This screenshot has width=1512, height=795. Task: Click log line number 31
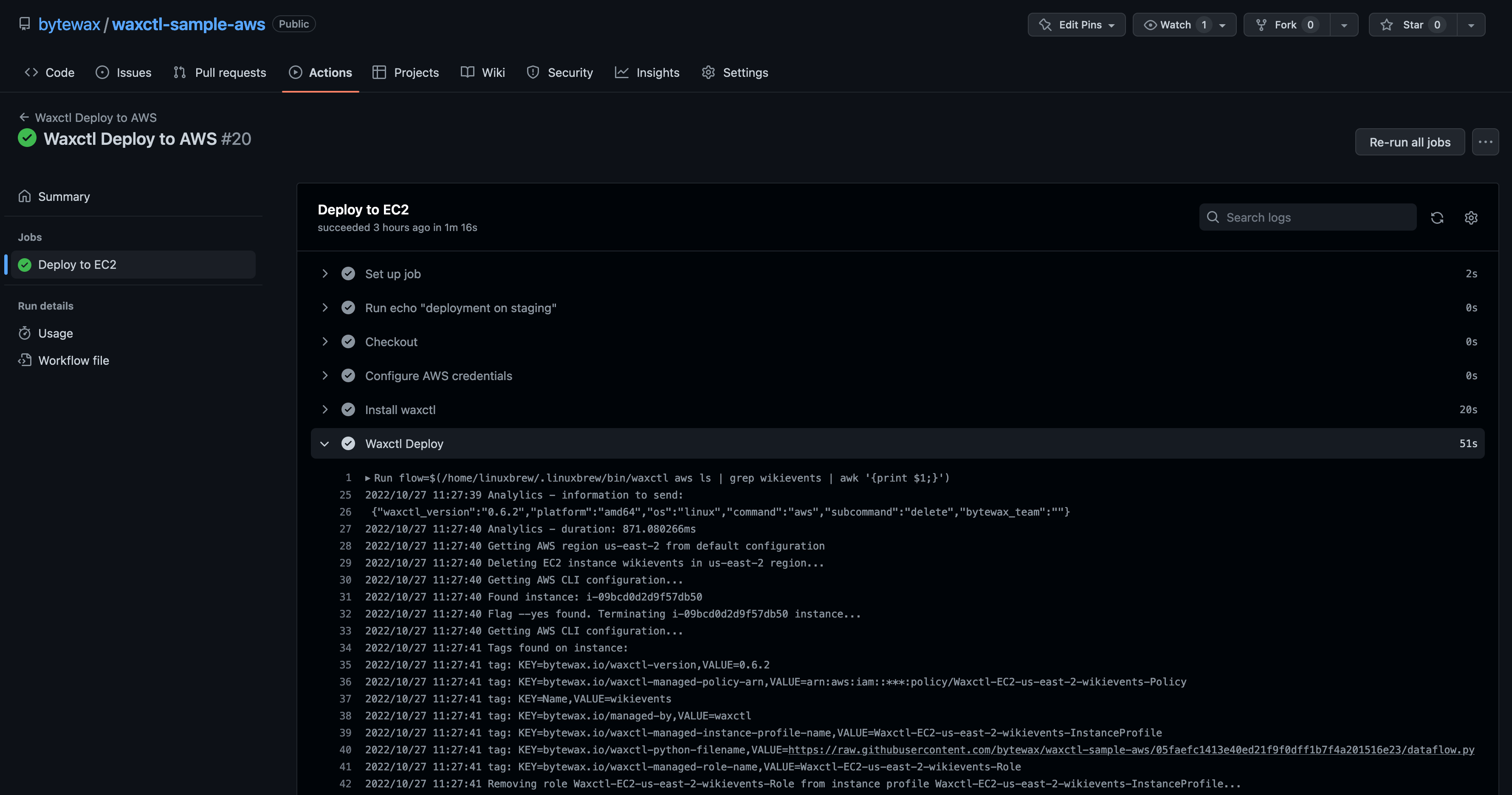[x=345, y=597]
